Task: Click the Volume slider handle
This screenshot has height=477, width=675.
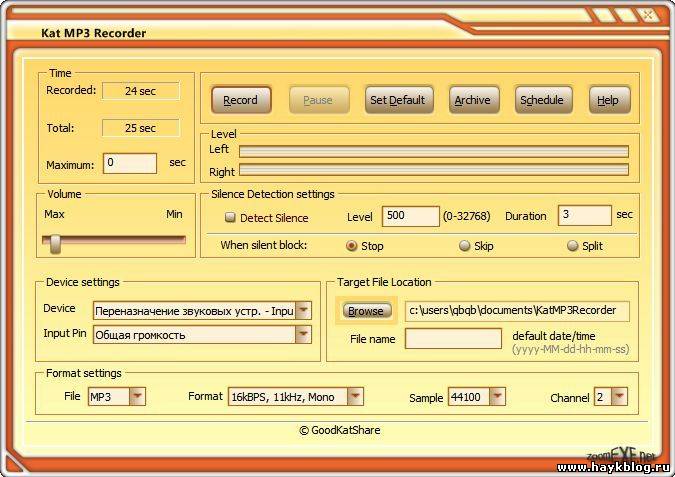Action: coord(55,244)
